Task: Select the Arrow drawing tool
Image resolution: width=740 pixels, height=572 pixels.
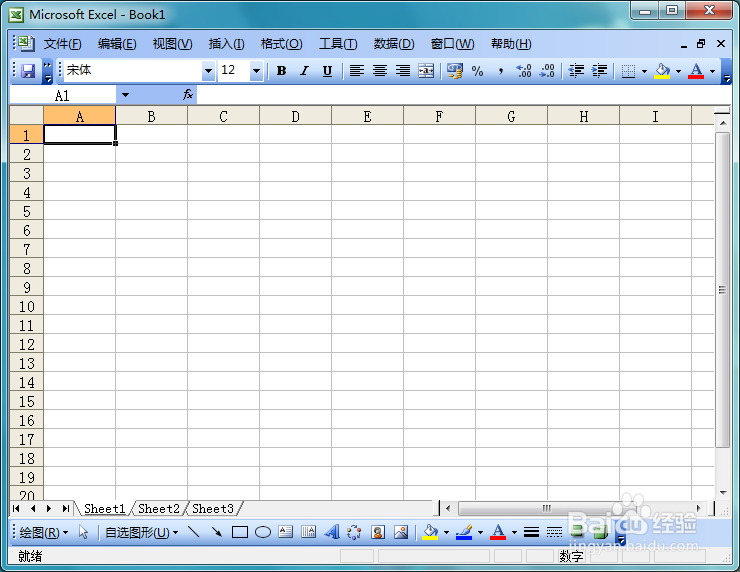Action: [217, 532]
